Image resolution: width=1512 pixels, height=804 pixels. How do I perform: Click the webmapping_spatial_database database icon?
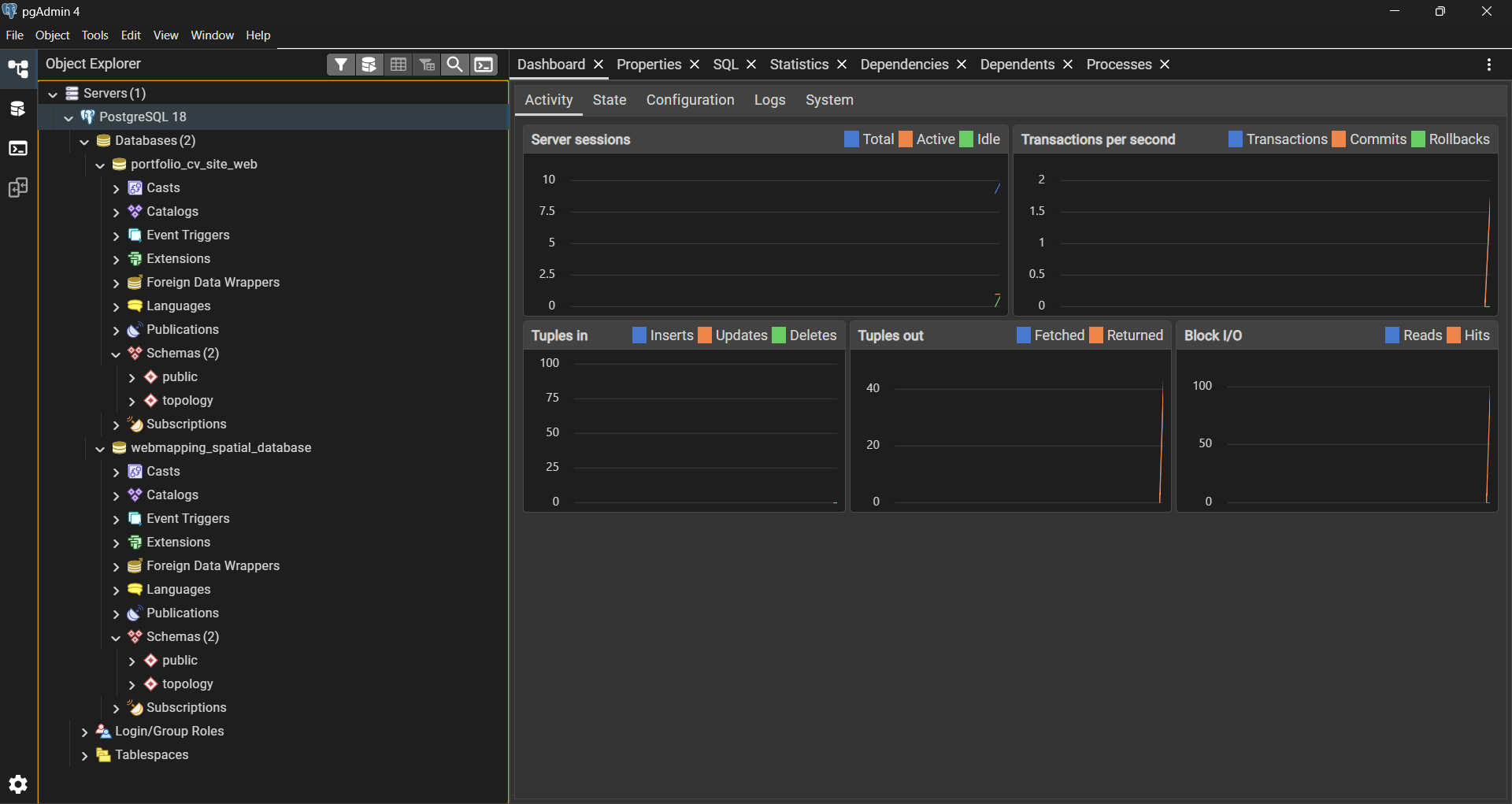[119, 447]
